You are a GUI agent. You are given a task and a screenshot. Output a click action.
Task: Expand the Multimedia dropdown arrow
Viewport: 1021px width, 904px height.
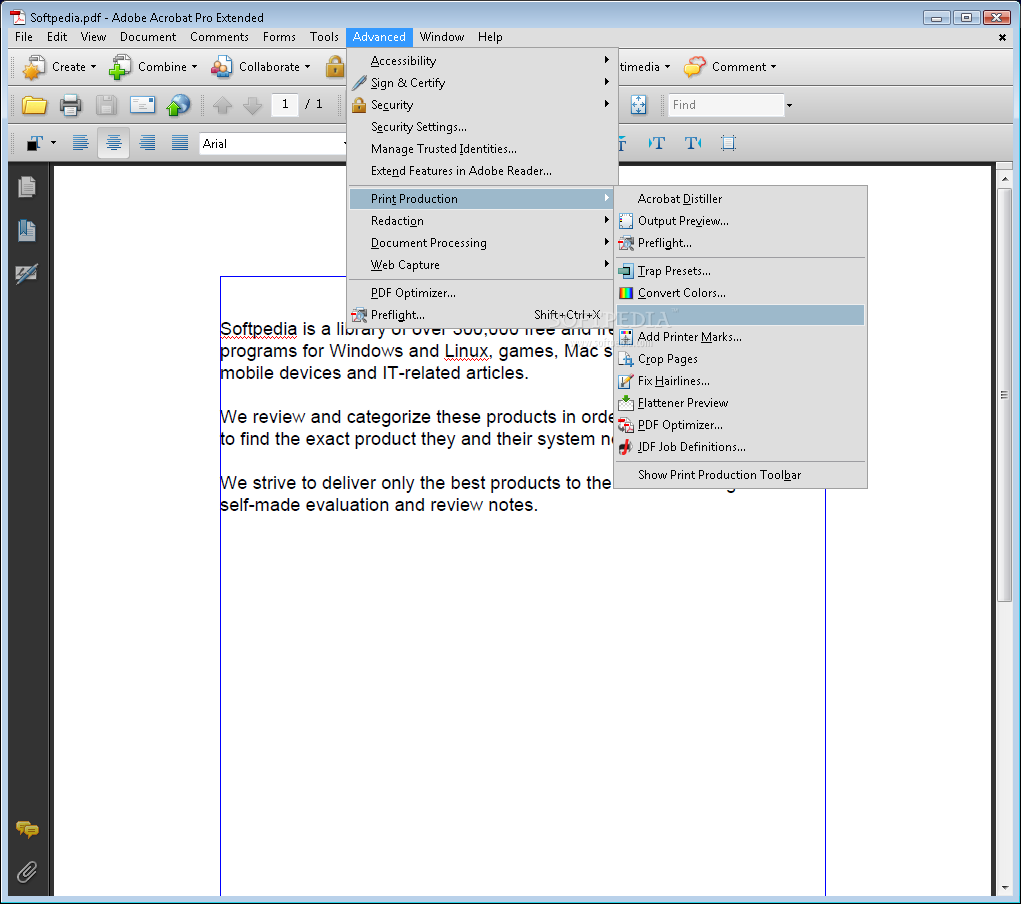667,67
